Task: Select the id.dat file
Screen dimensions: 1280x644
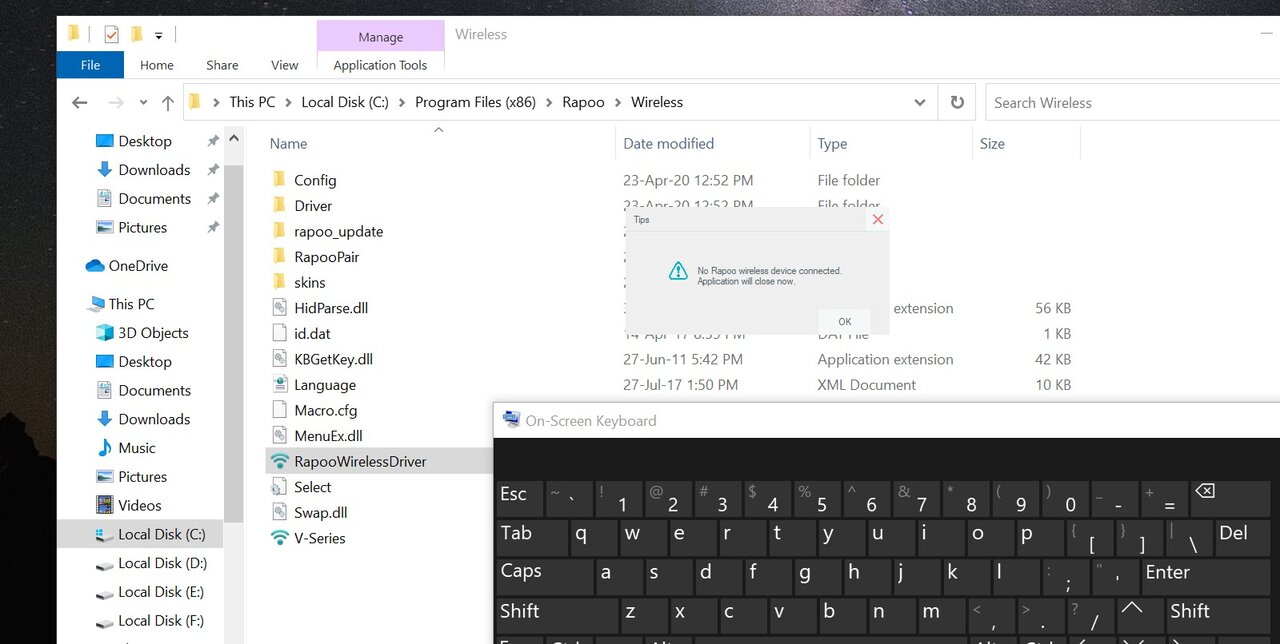Action: point(312,334)
